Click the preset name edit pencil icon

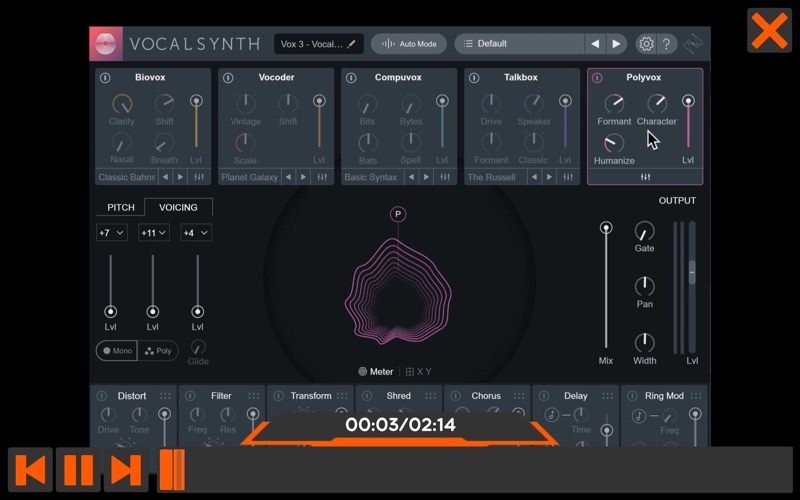click(x=351, y=44)
